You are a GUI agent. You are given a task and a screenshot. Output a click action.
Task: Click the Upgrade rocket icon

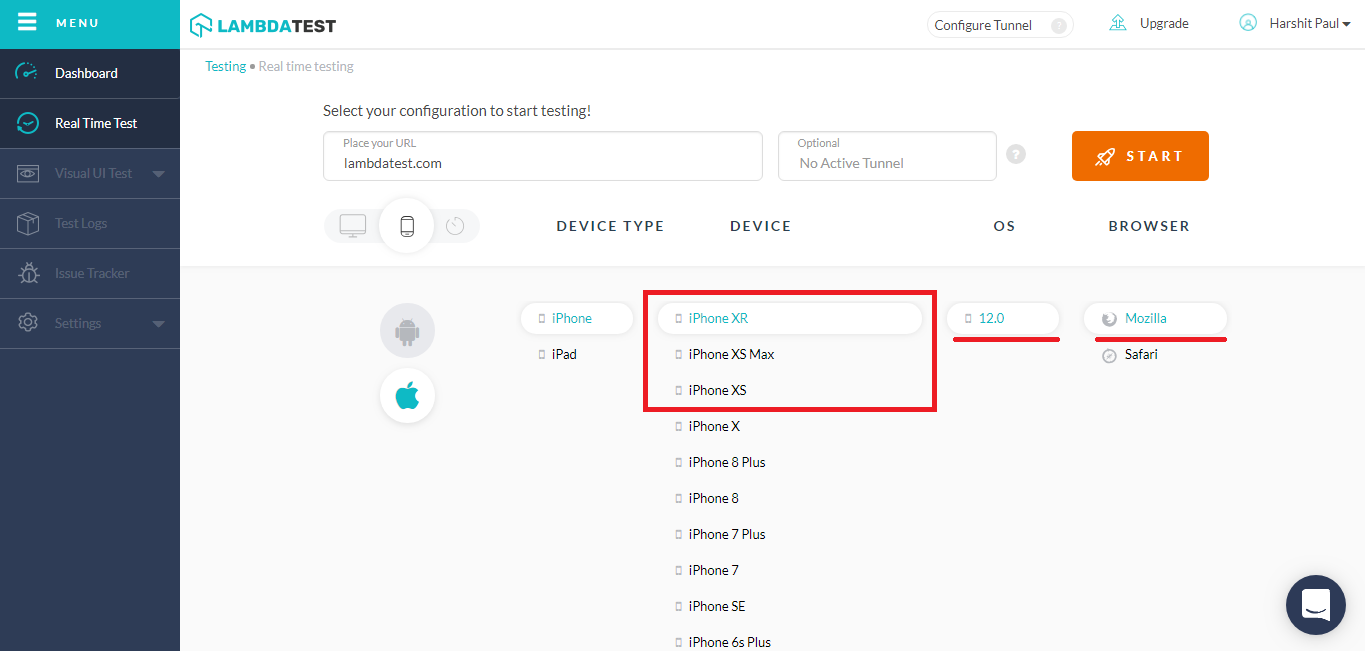pyautogui.click(x=1118, y=23)
